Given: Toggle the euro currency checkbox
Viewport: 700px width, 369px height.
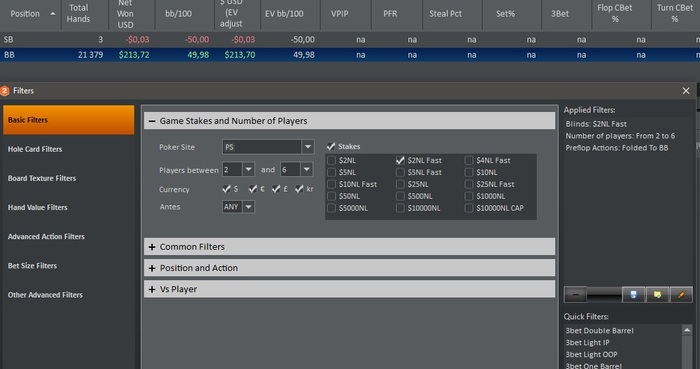Looking at the screenshot, I should click(x=253, y=189).
